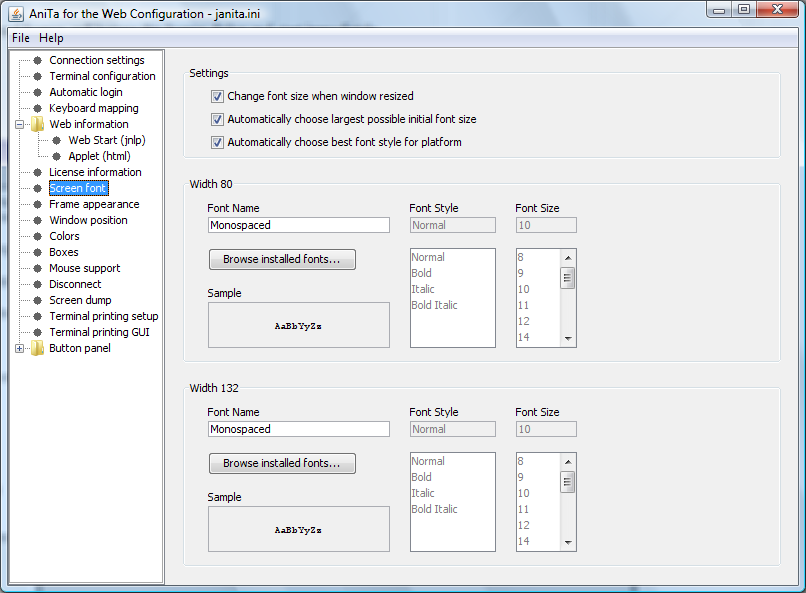Select Terminal configuration in the tree

click(x=102, y=76)
